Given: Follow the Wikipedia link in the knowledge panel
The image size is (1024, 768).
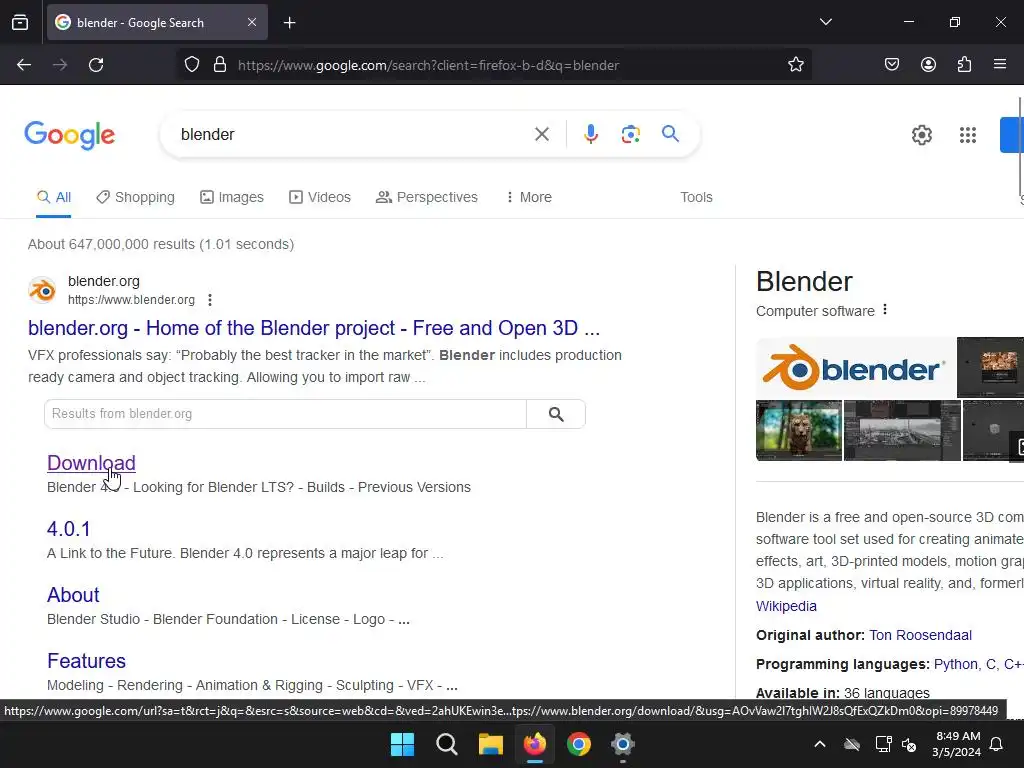Looking at the screenshot, I should point(786,606).
